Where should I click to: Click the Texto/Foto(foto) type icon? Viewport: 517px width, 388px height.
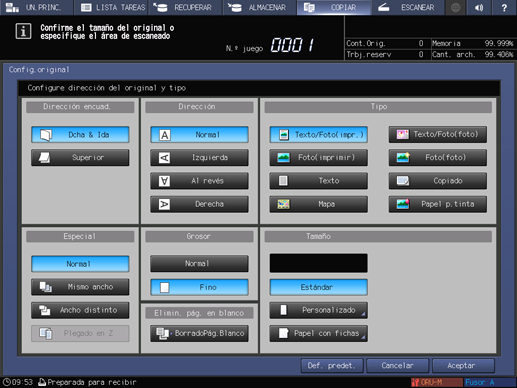pos(403,134)
